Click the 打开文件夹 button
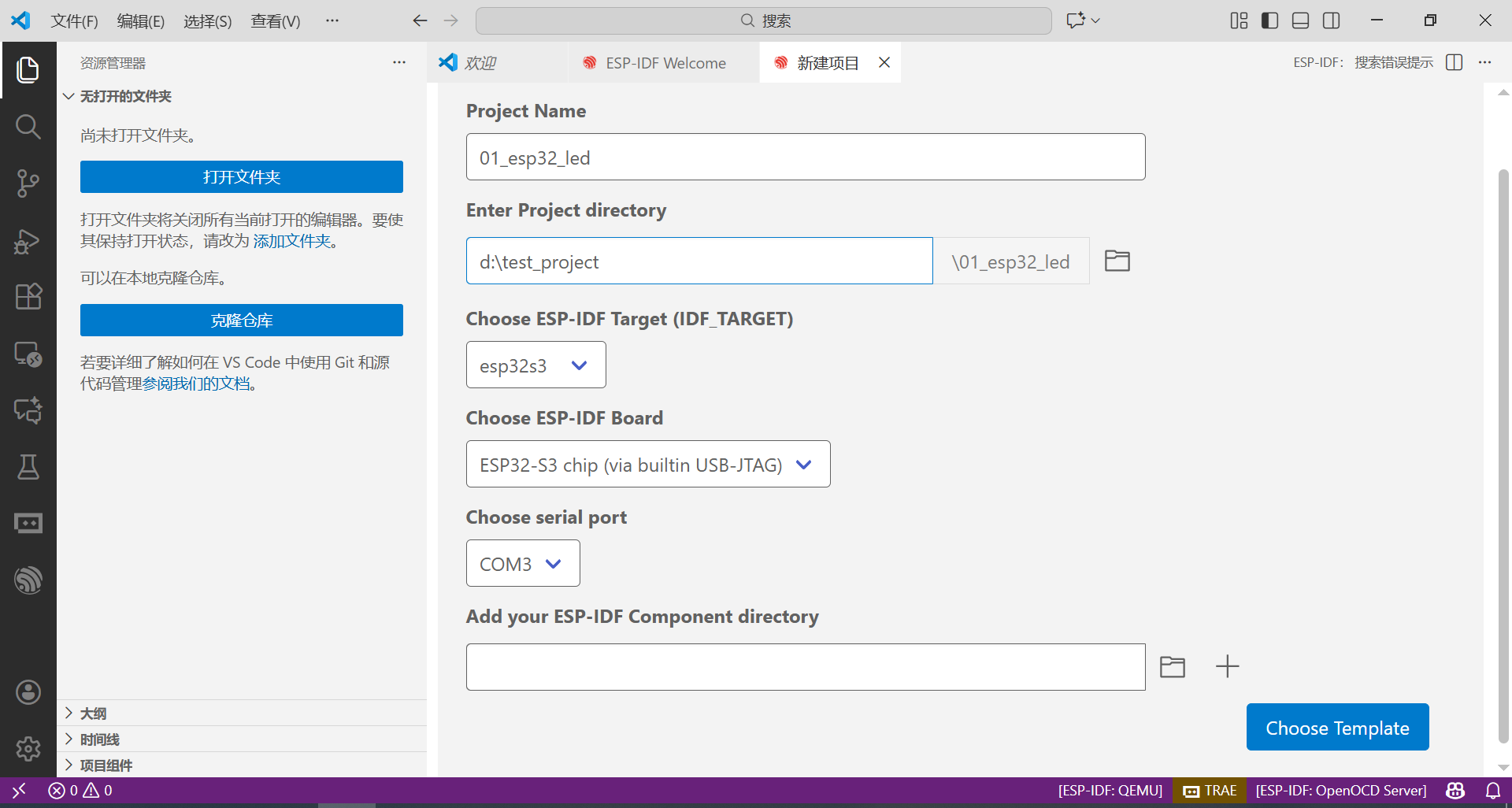 click(x=242, y=177)
